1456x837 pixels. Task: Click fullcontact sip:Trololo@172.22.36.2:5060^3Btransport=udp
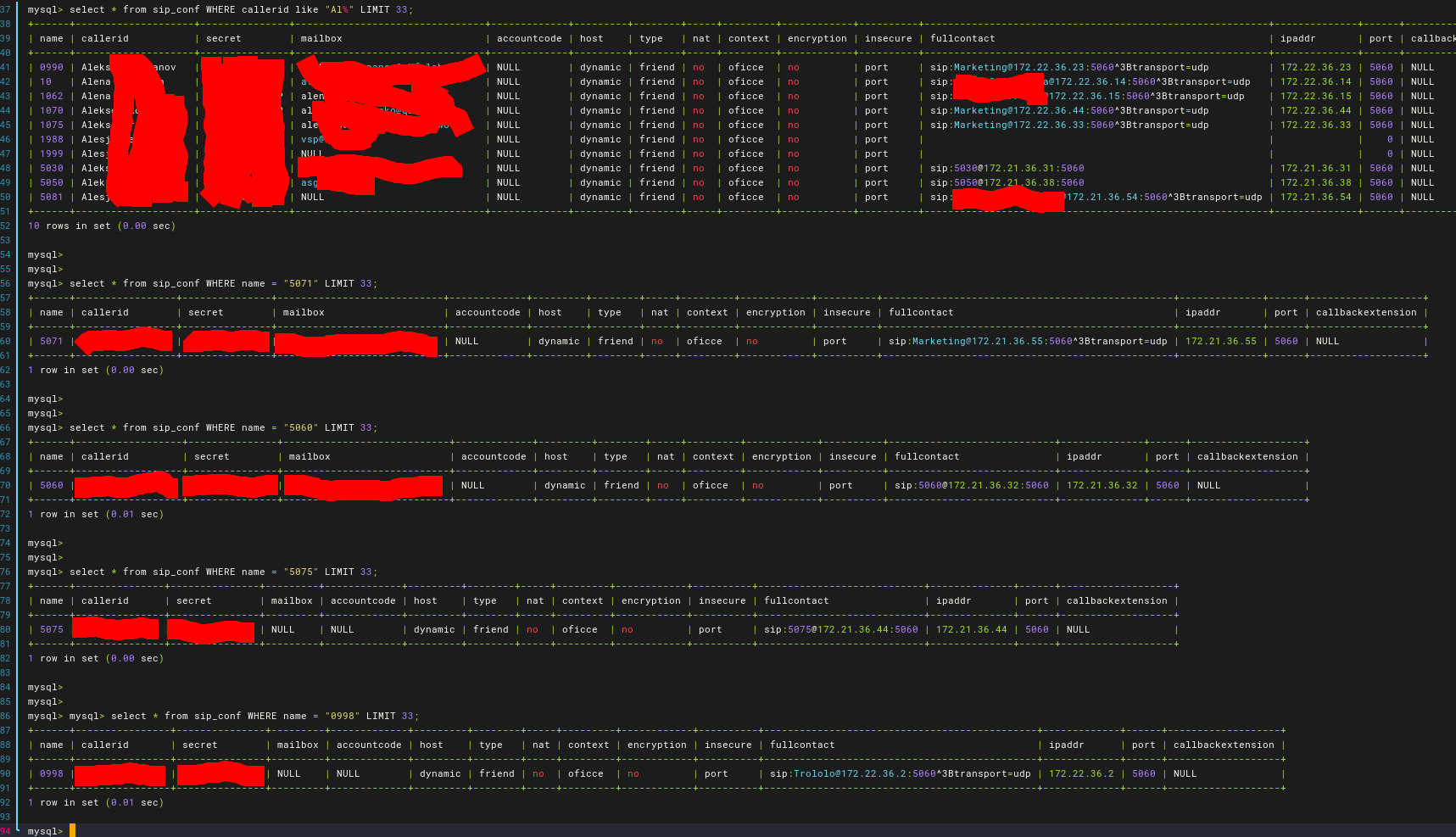pos(900,773)
